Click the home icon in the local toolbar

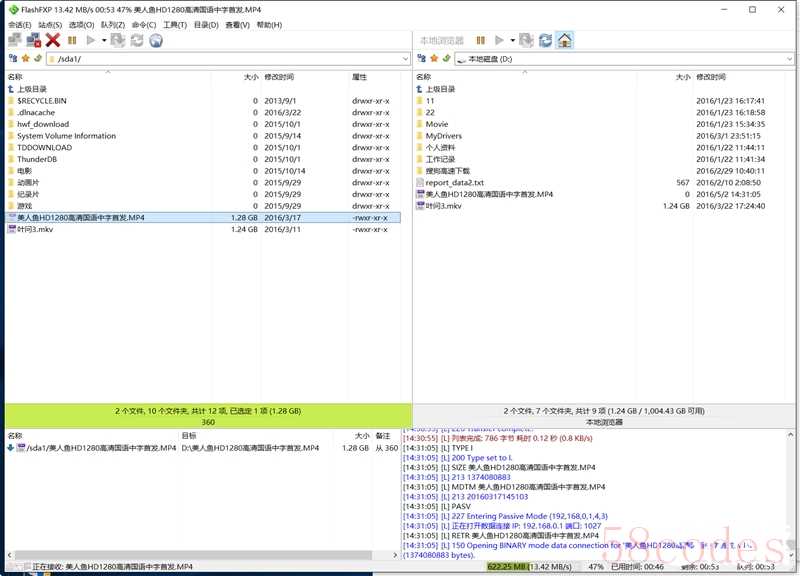[565, 40]
